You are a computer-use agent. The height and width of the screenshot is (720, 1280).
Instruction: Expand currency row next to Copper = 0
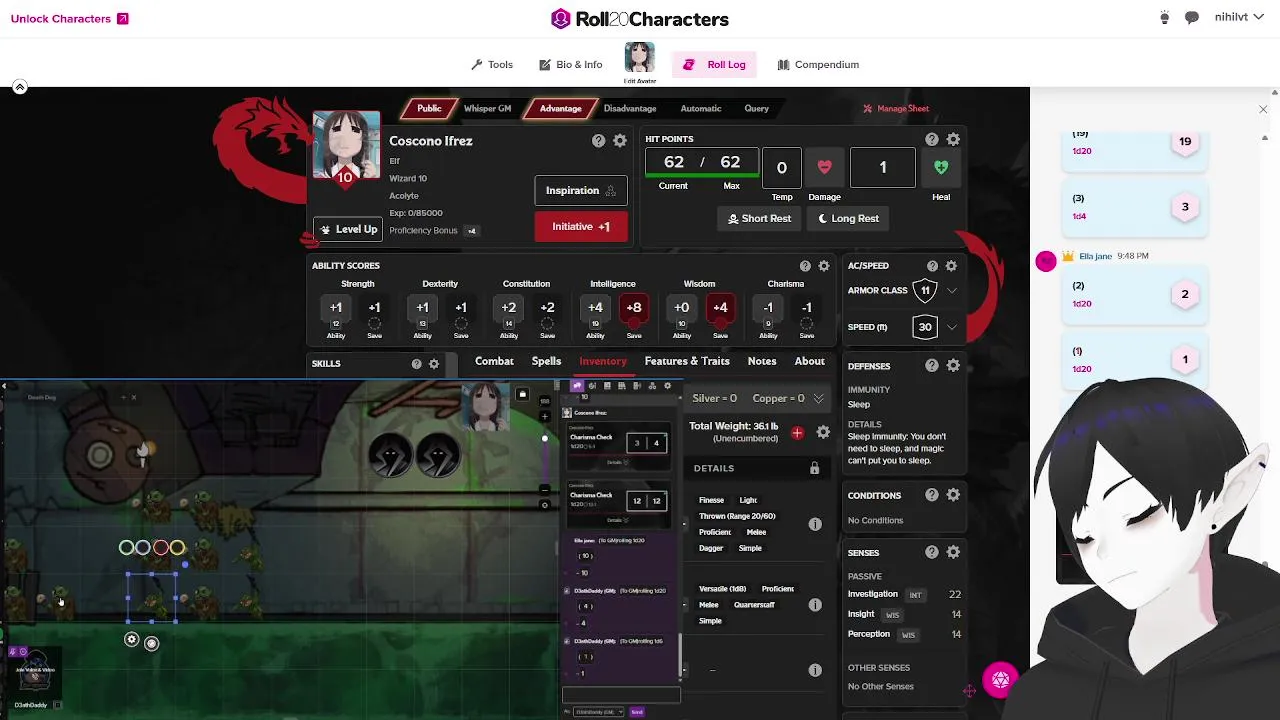point(818,398)
